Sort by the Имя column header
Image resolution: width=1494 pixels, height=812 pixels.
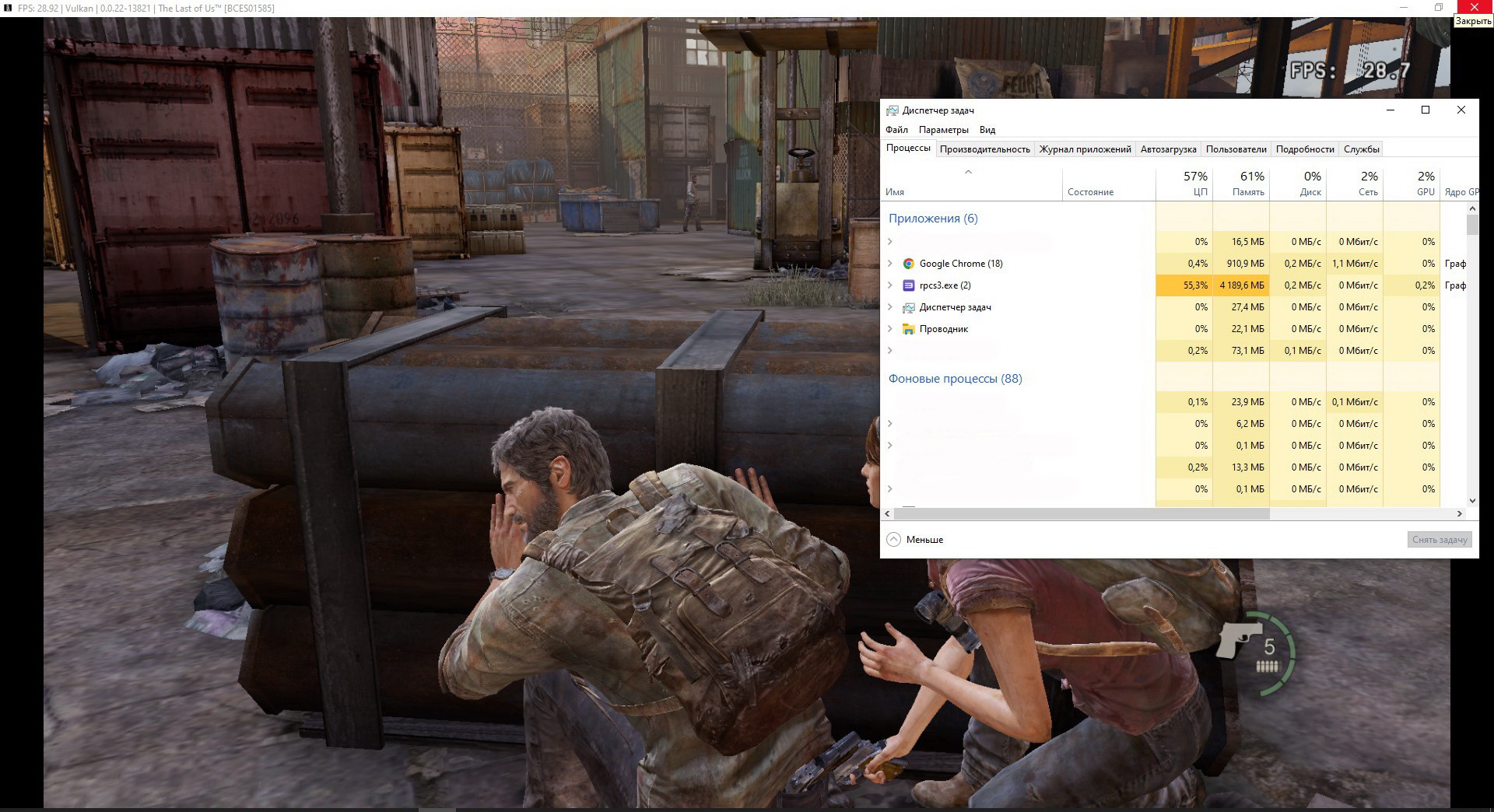pyautogui.click(x=971, y=184)
